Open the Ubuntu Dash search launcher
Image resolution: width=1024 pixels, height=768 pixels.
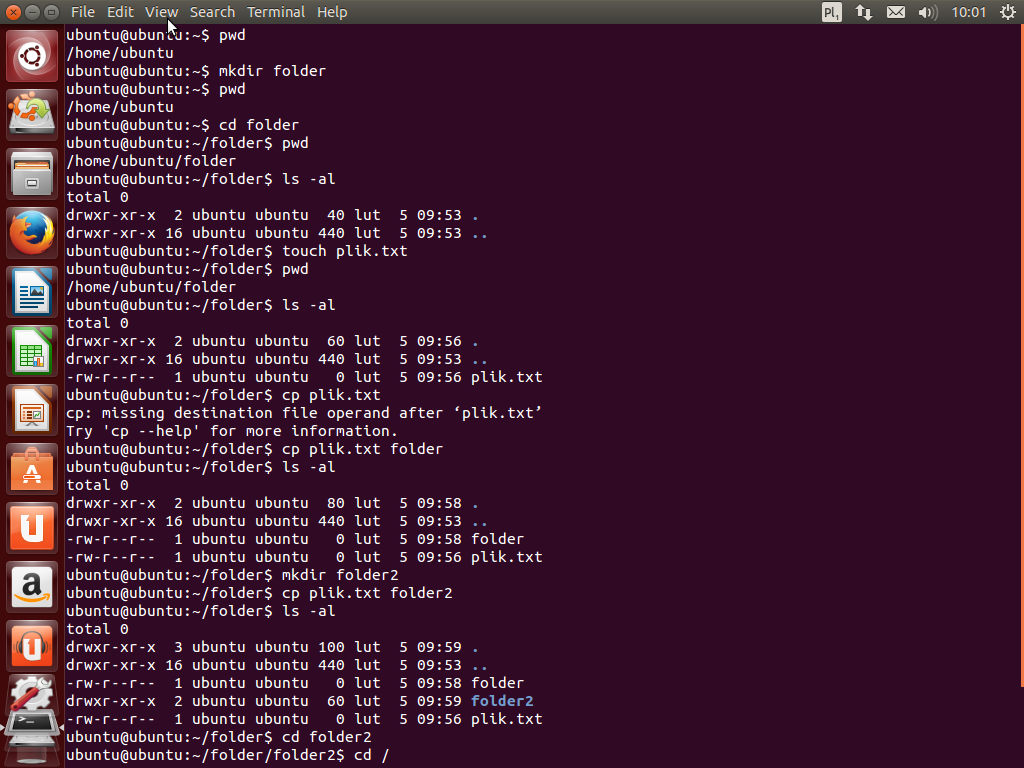tap(33, 57)
